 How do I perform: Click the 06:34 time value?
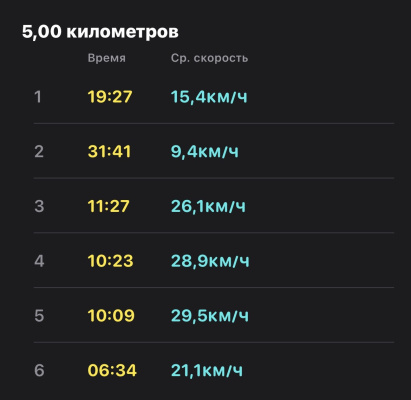[x=112, y=370]
